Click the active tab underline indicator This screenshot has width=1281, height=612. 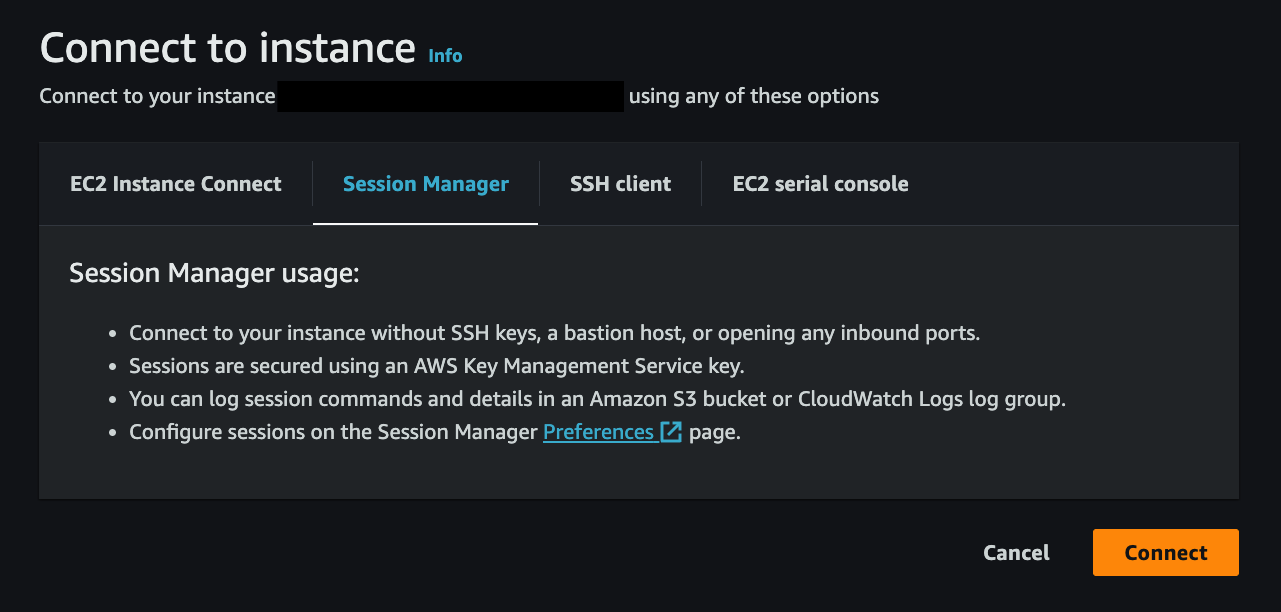[425, 224]
